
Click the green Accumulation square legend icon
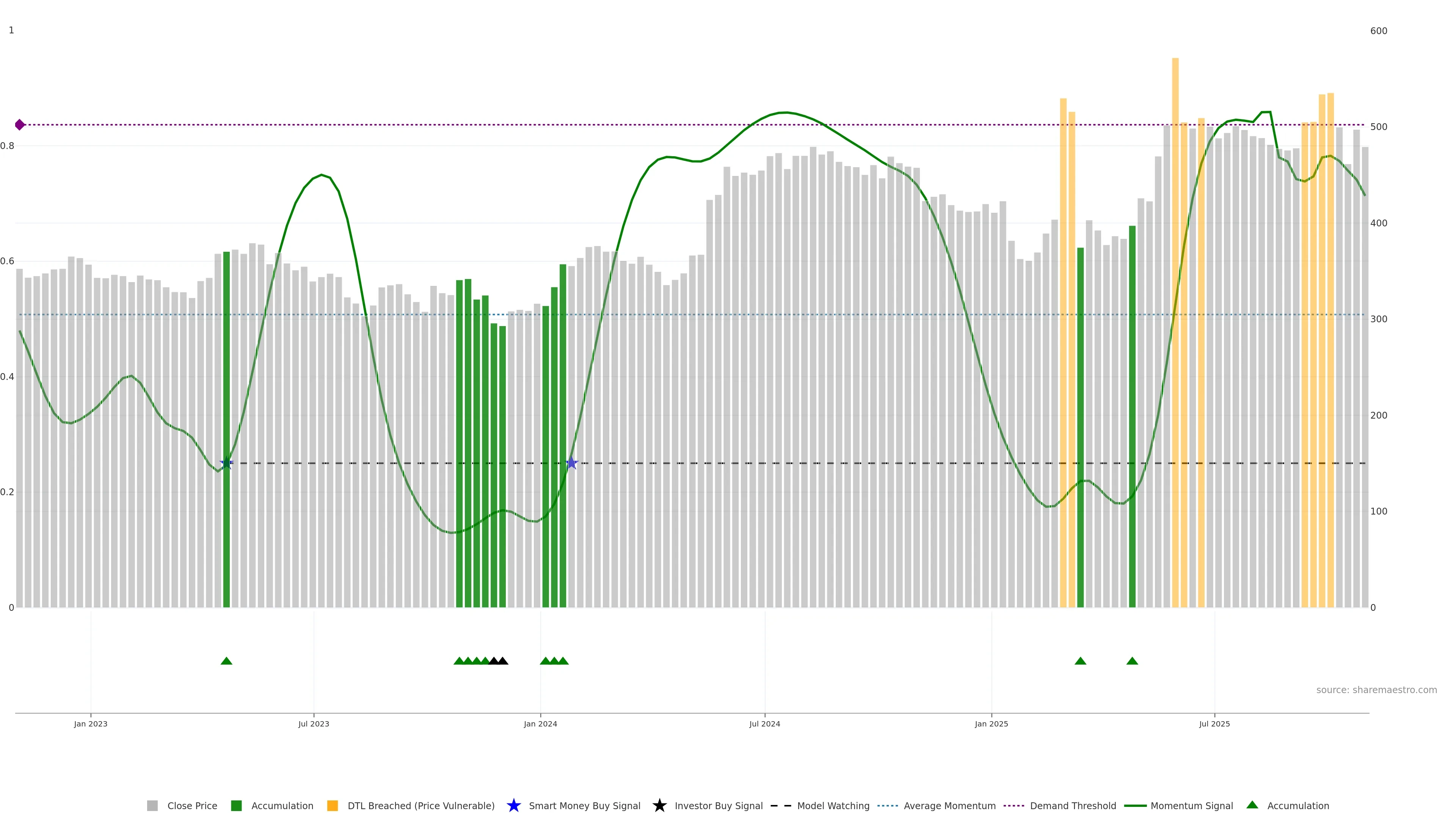coord(236,805)
